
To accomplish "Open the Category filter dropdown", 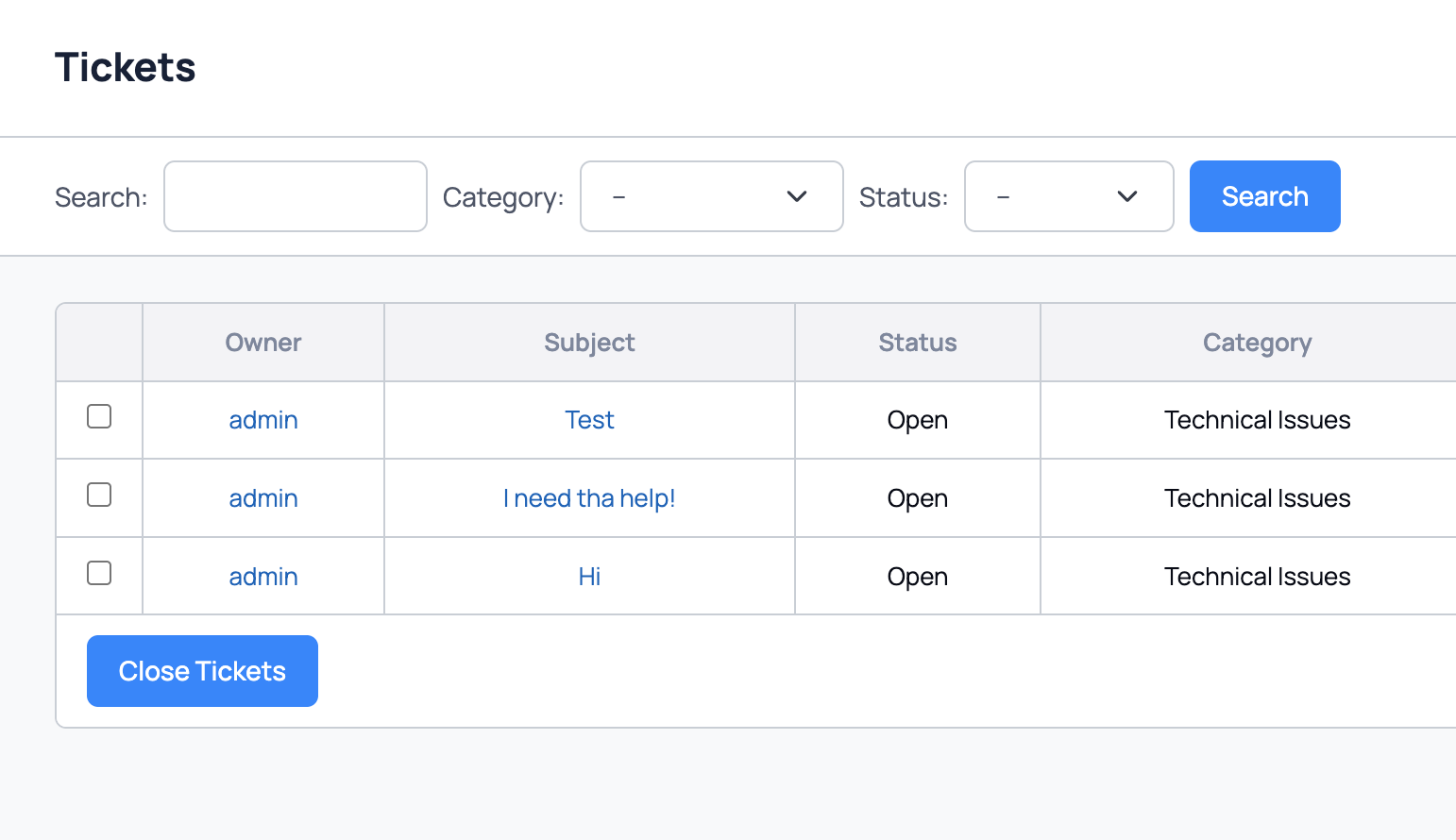I will point(711,196).
